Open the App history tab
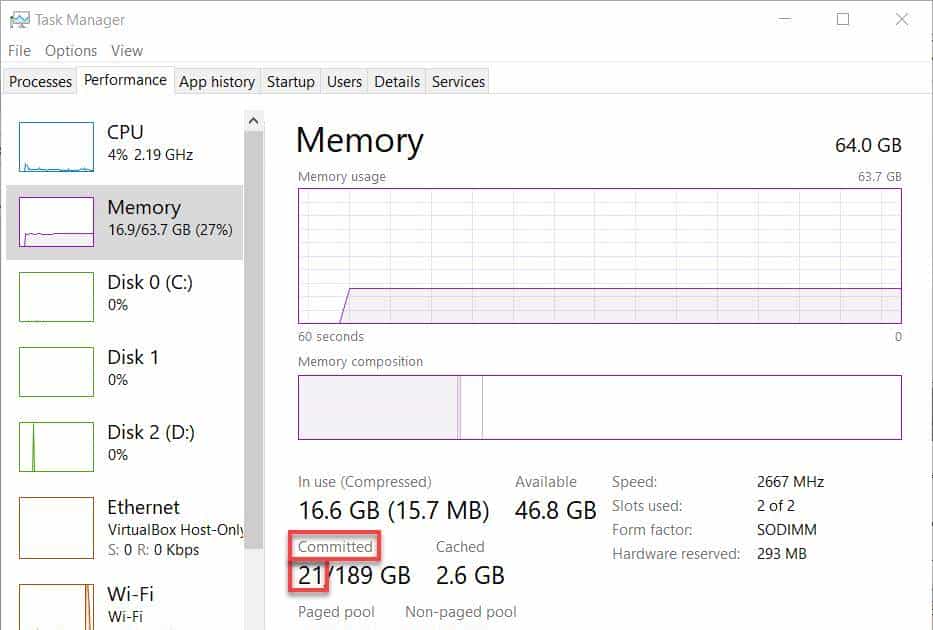The image size is (933, 630). coord(216,81)
